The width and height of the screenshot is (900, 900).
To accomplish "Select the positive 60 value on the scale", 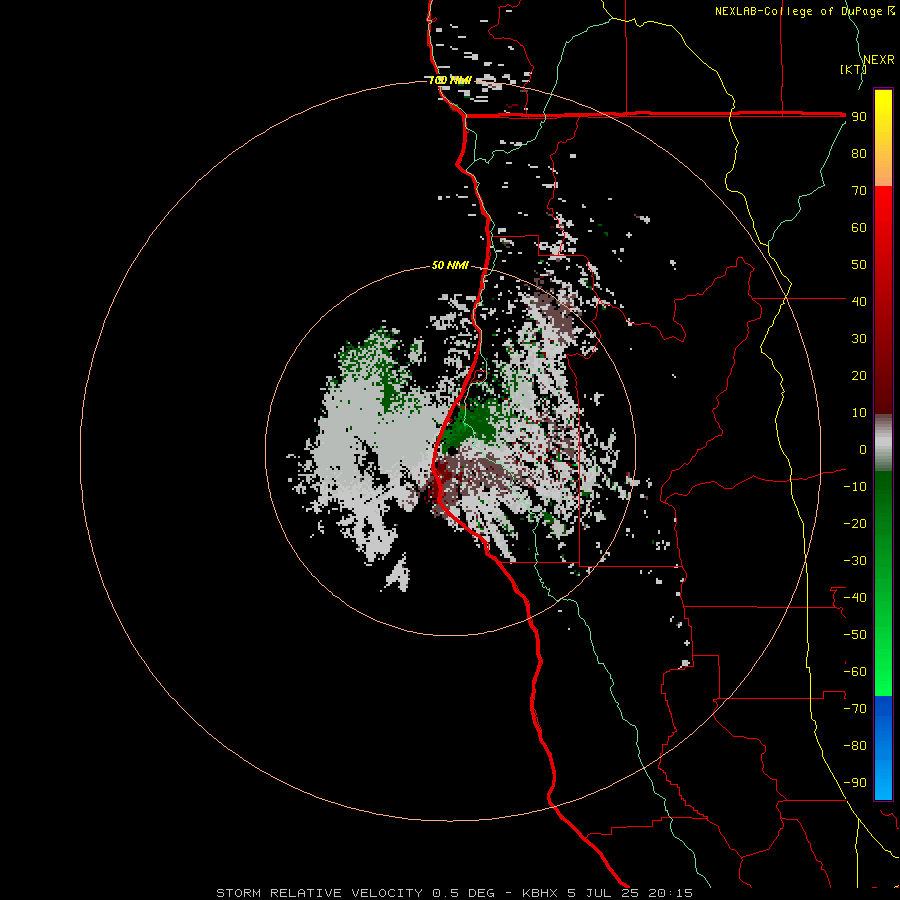I will [859, 228].
